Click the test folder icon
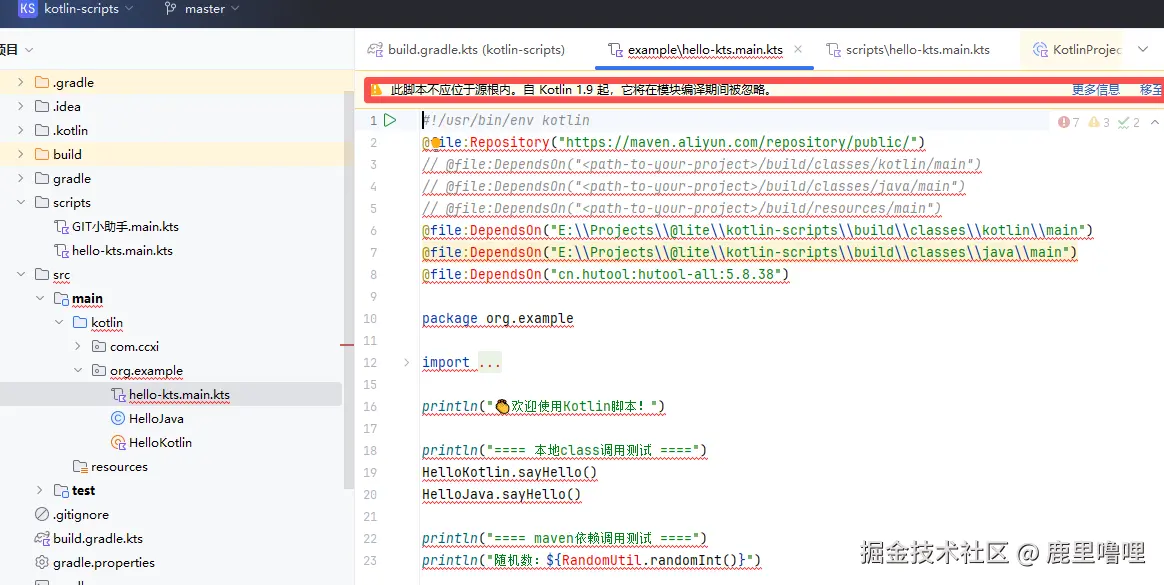The image size is (1164, 585). 61,490
